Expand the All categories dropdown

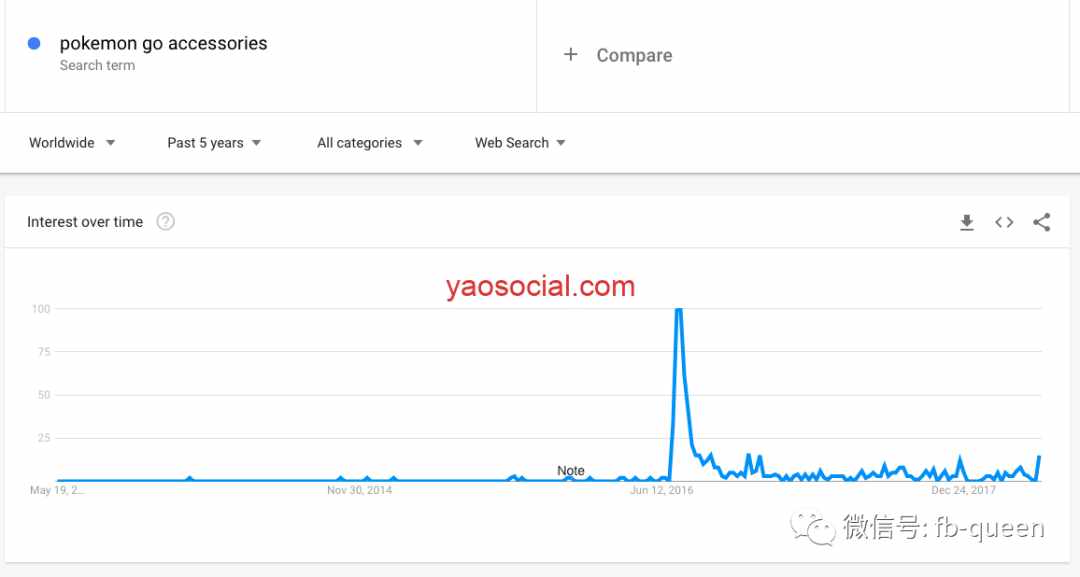370,143
